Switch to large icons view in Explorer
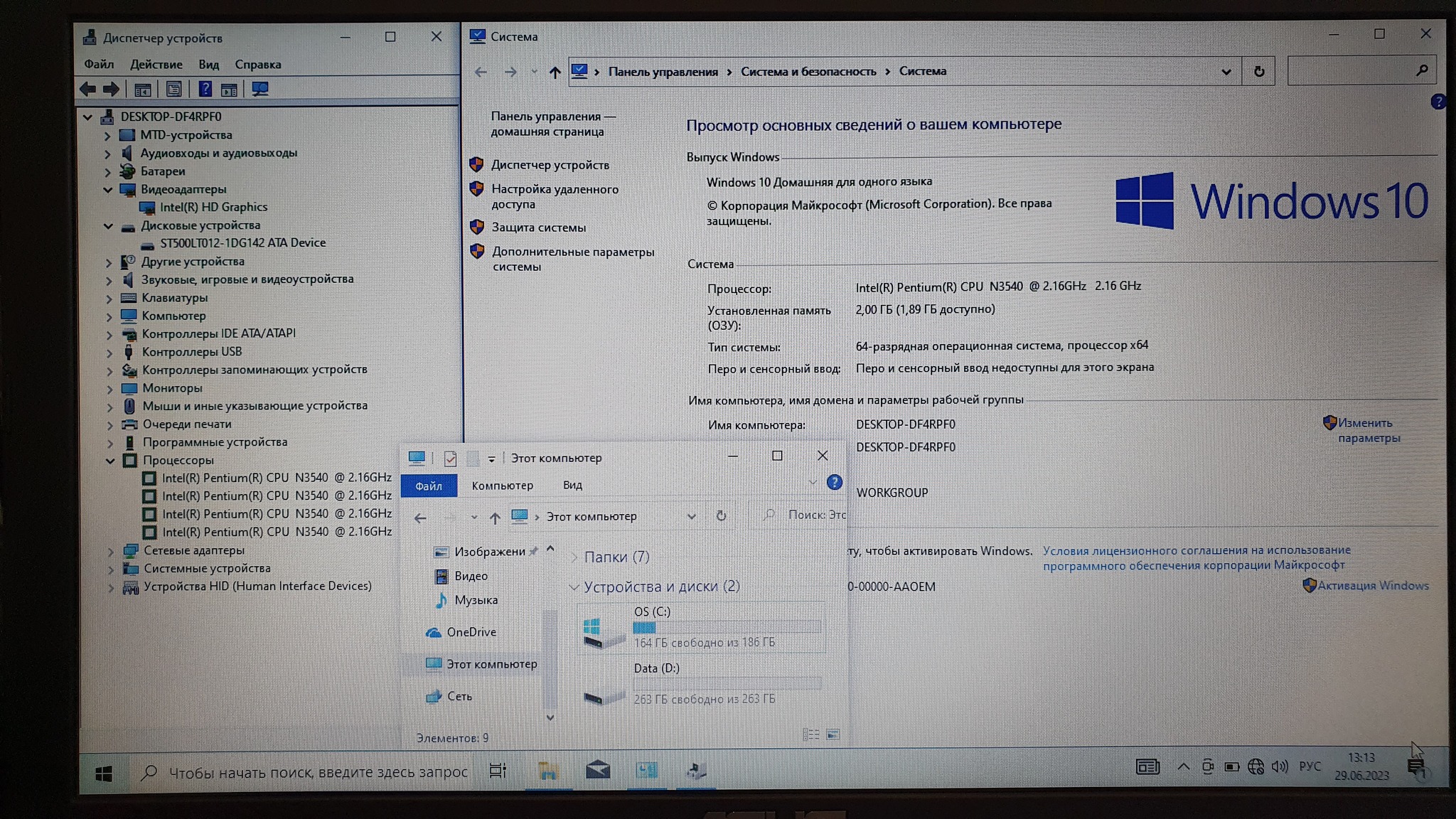The width and height of the screenshot is (1456, 819). [833, 734]
